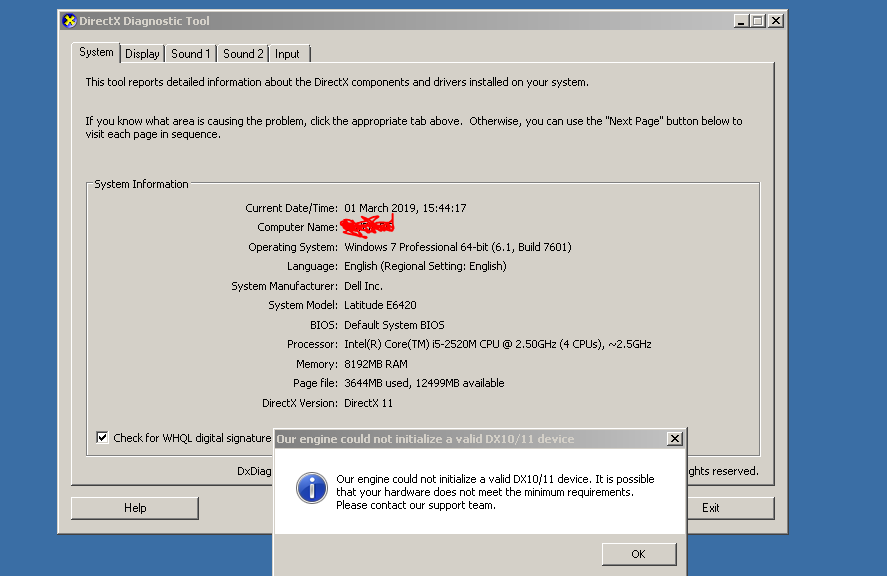Click the Memory value 8192MB RAM
Image resolution: width=887 pixels, height=576 pixels.
coord(376,364)
